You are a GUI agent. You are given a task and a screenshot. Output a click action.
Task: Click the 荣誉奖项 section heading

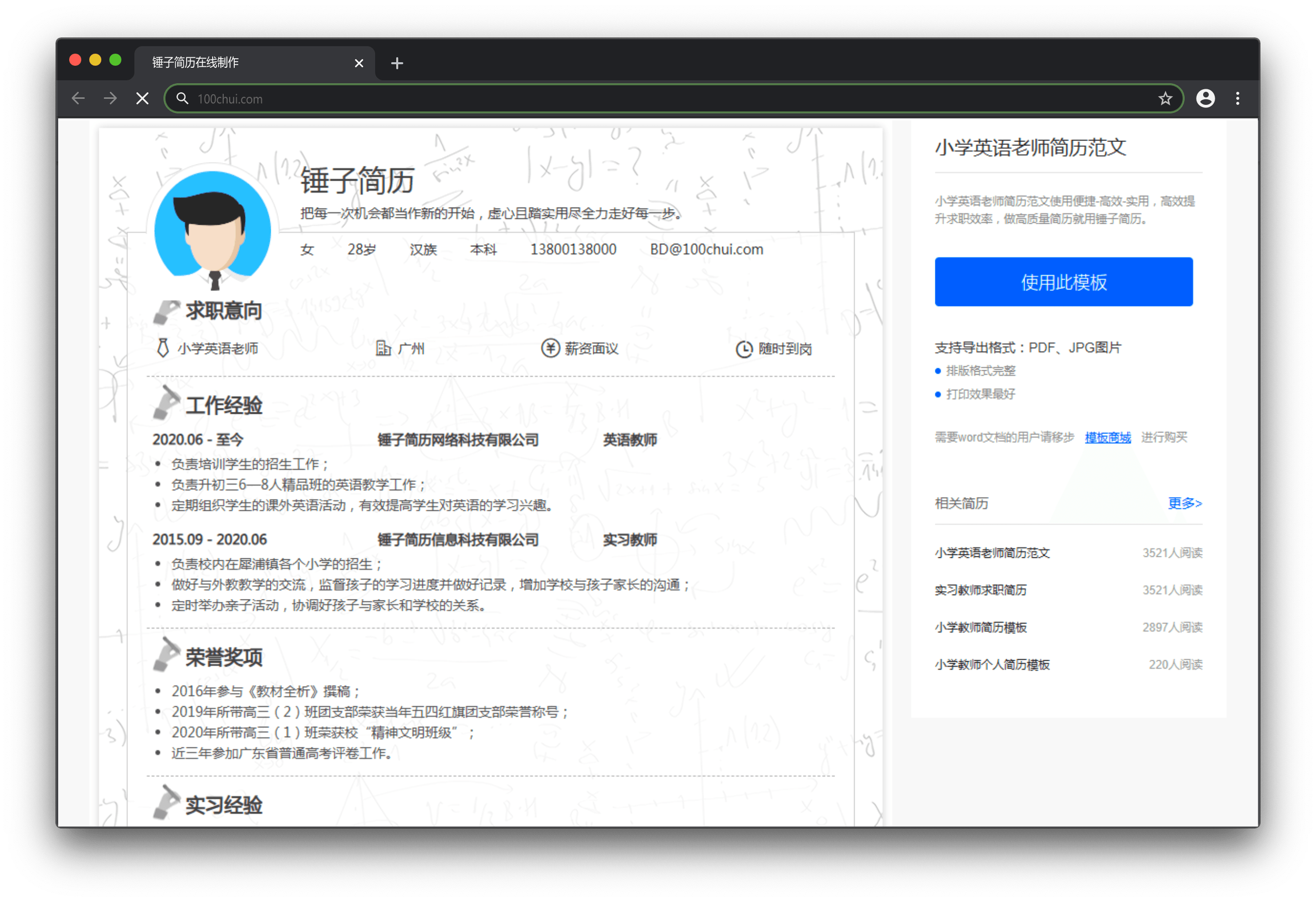[224, 658]
